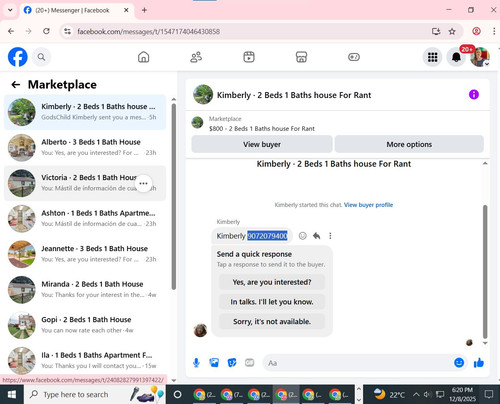This screenshot has width=500, height=404.
Task: Bookmark this page with star icon
Action: click(x=452, y=31)
